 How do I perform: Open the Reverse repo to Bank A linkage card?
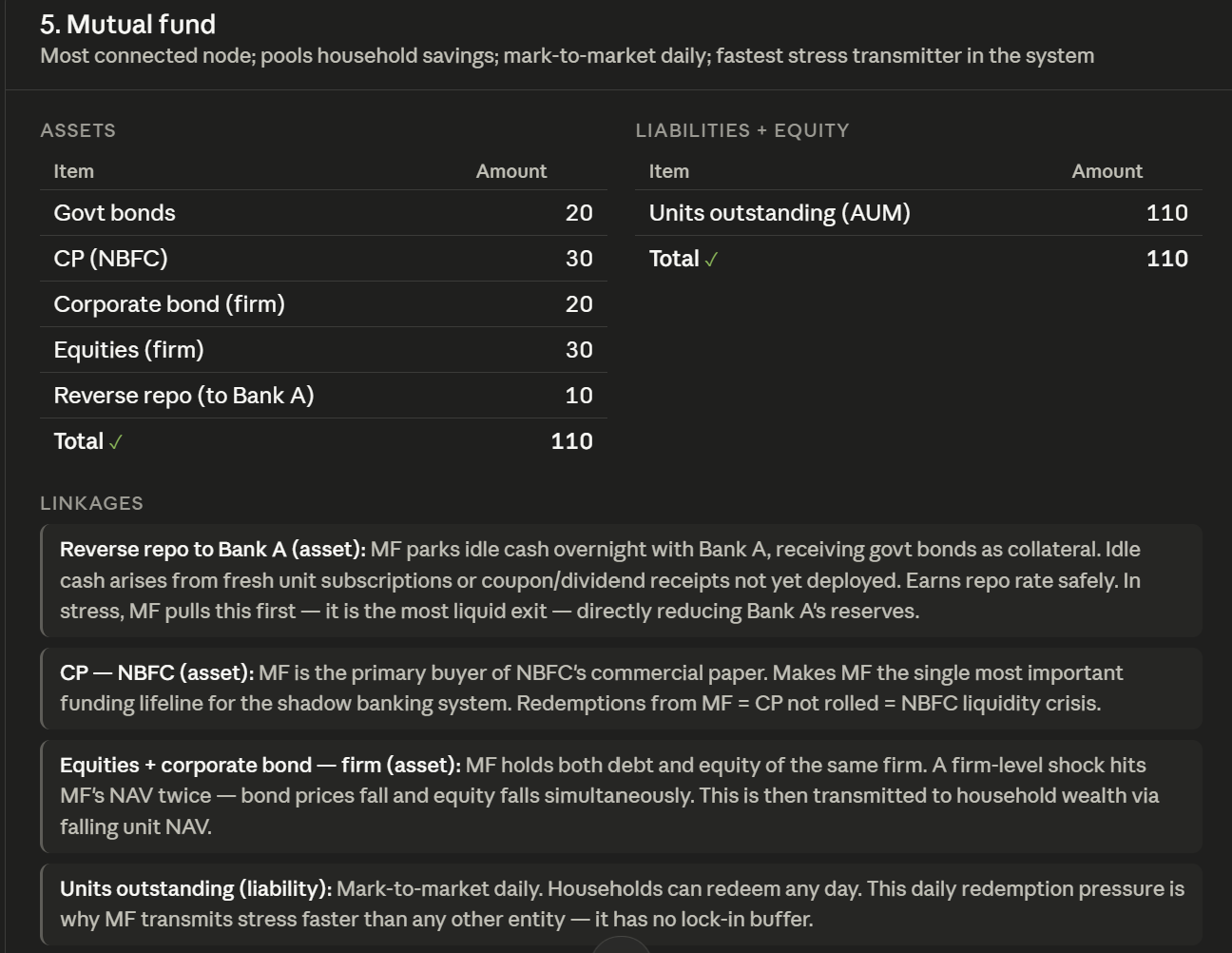click(x=622, y=580)
